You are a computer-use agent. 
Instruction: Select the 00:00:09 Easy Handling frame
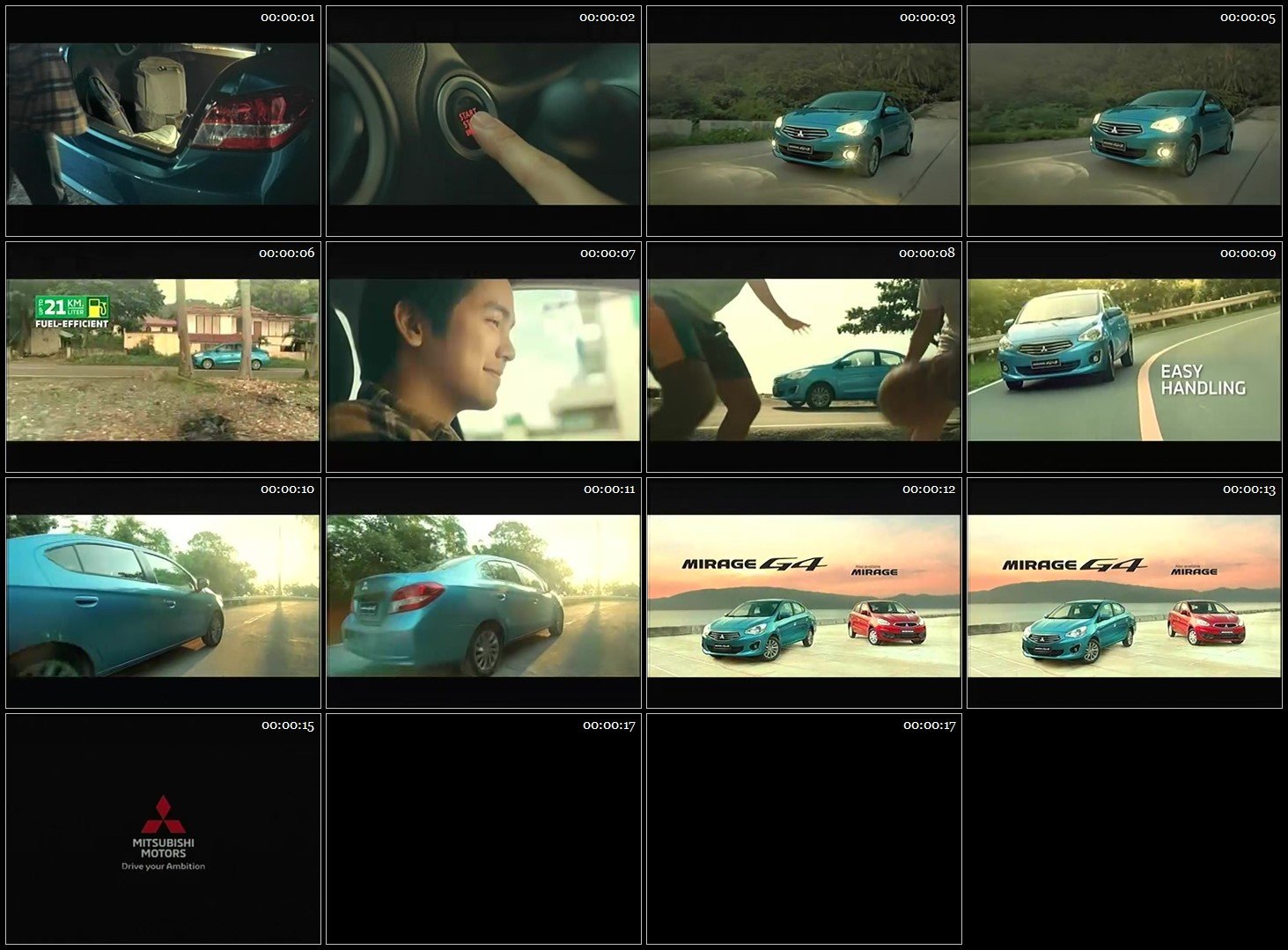pos(1124,357)
